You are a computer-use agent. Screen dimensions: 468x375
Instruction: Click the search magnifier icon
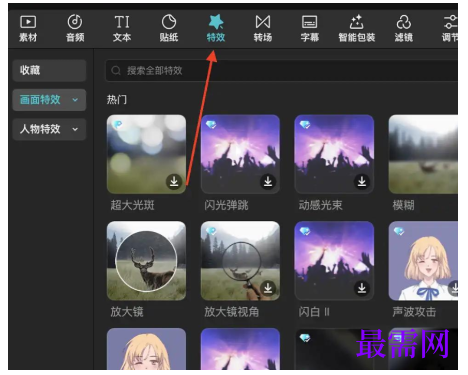(x=116, y=71)
